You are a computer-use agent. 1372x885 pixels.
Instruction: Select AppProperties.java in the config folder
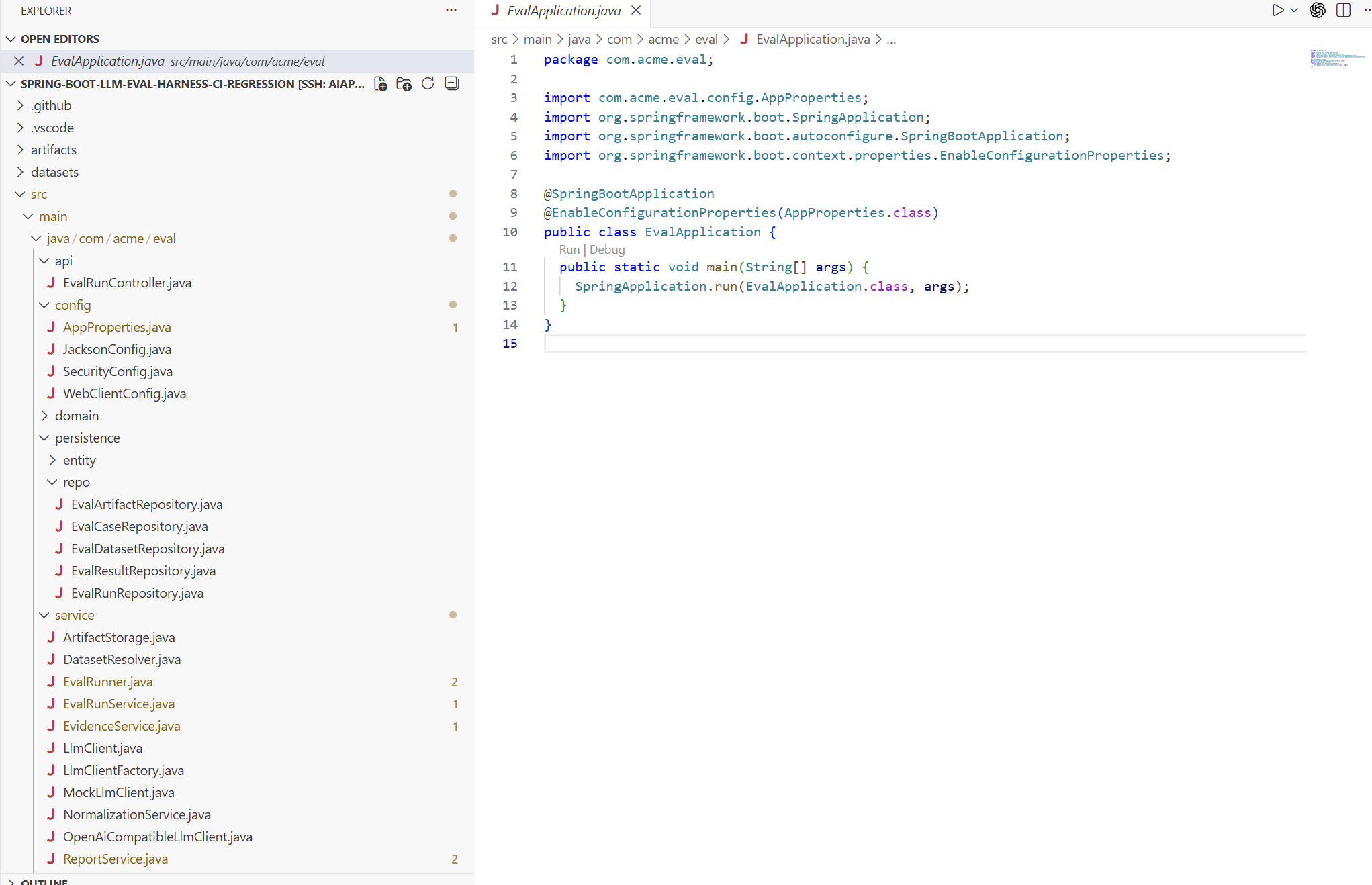[116, 327]
